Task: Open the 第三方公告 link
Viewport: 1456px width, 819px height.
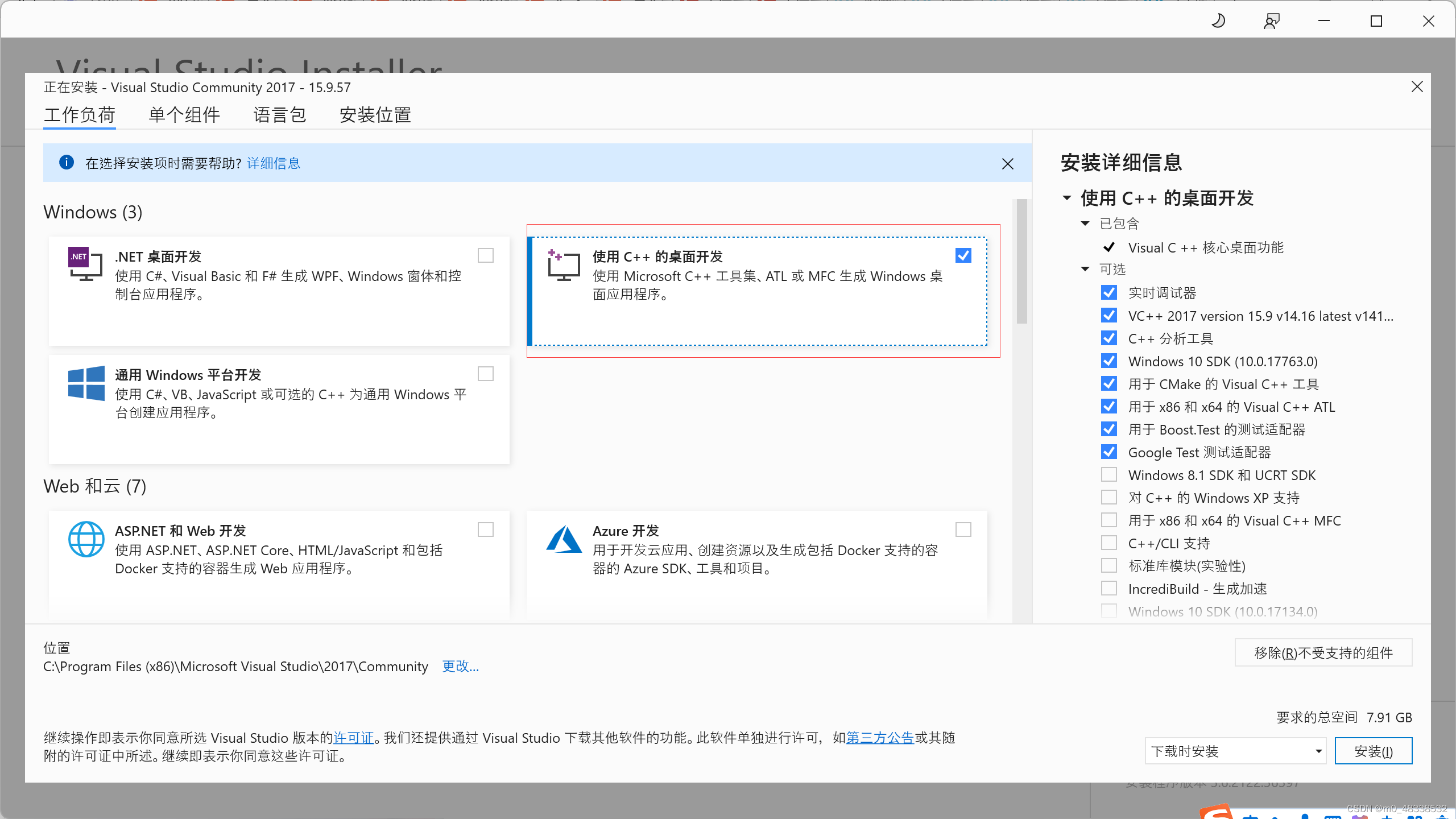Action: coord(880,738)
